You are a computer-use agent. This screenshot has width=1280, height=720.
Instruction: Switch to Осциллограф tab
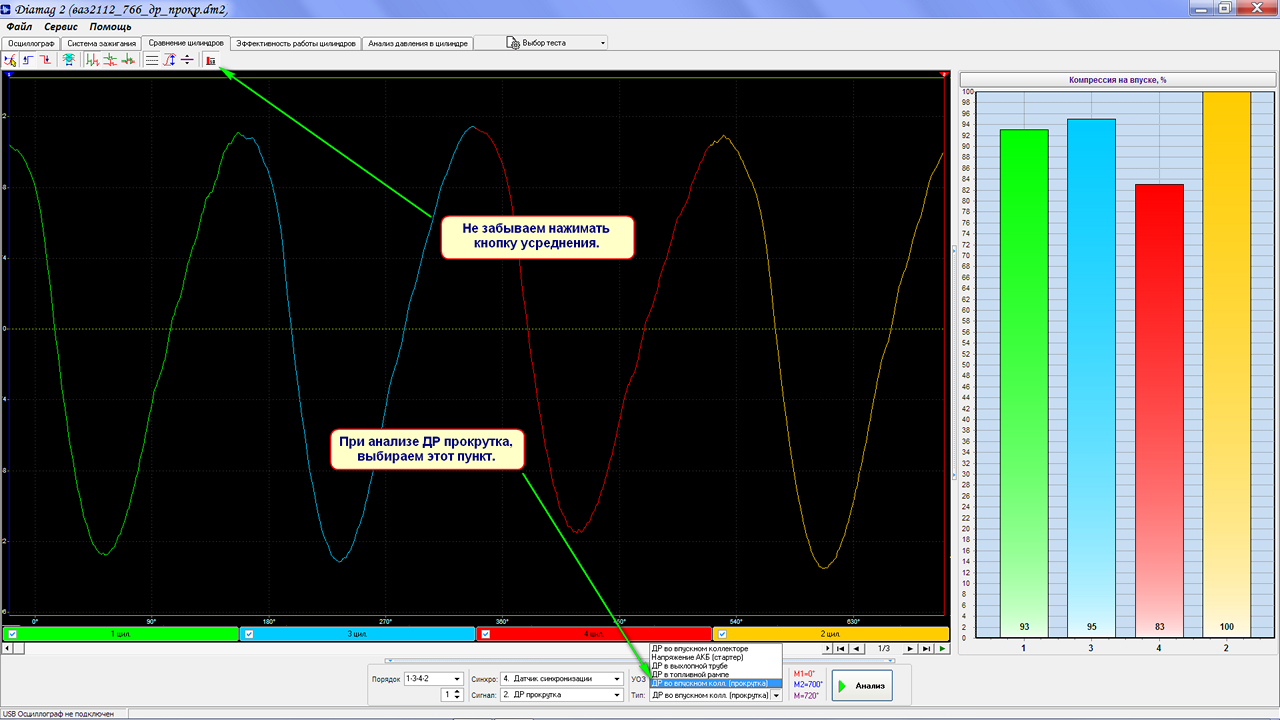30,43
